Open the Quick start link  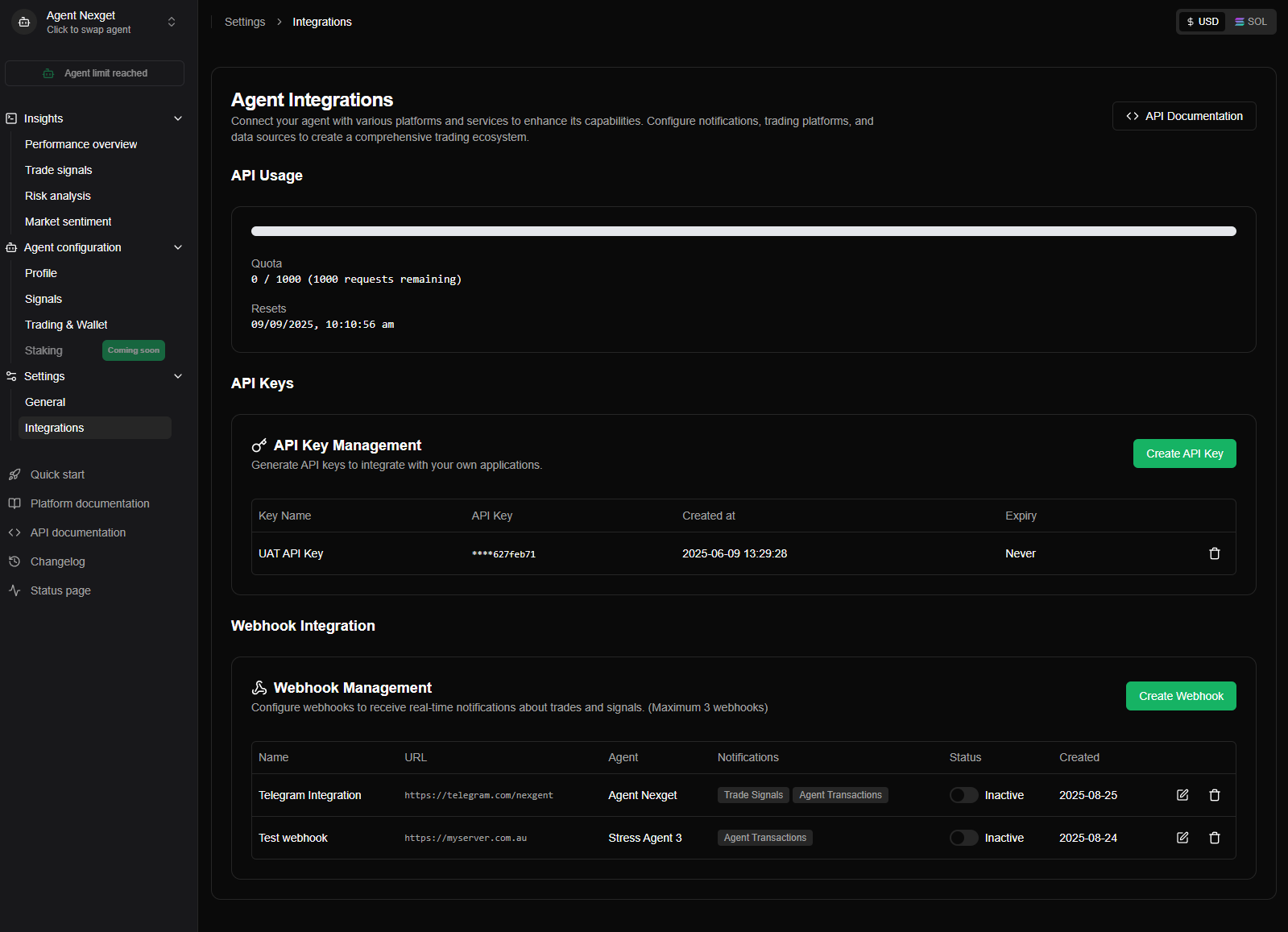point(57,474)
